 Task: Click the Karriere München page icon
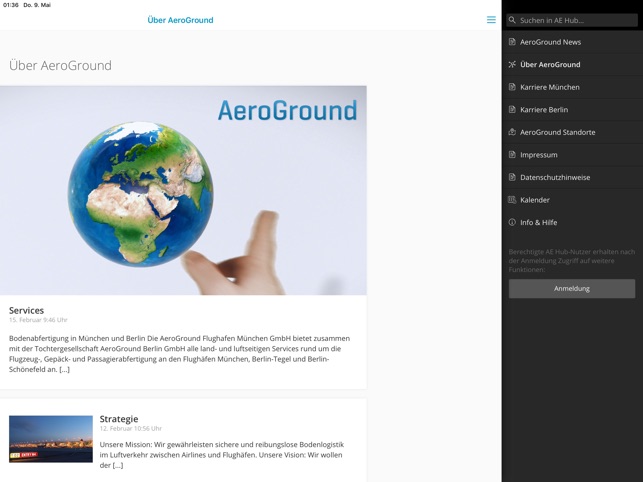(512, 87)
